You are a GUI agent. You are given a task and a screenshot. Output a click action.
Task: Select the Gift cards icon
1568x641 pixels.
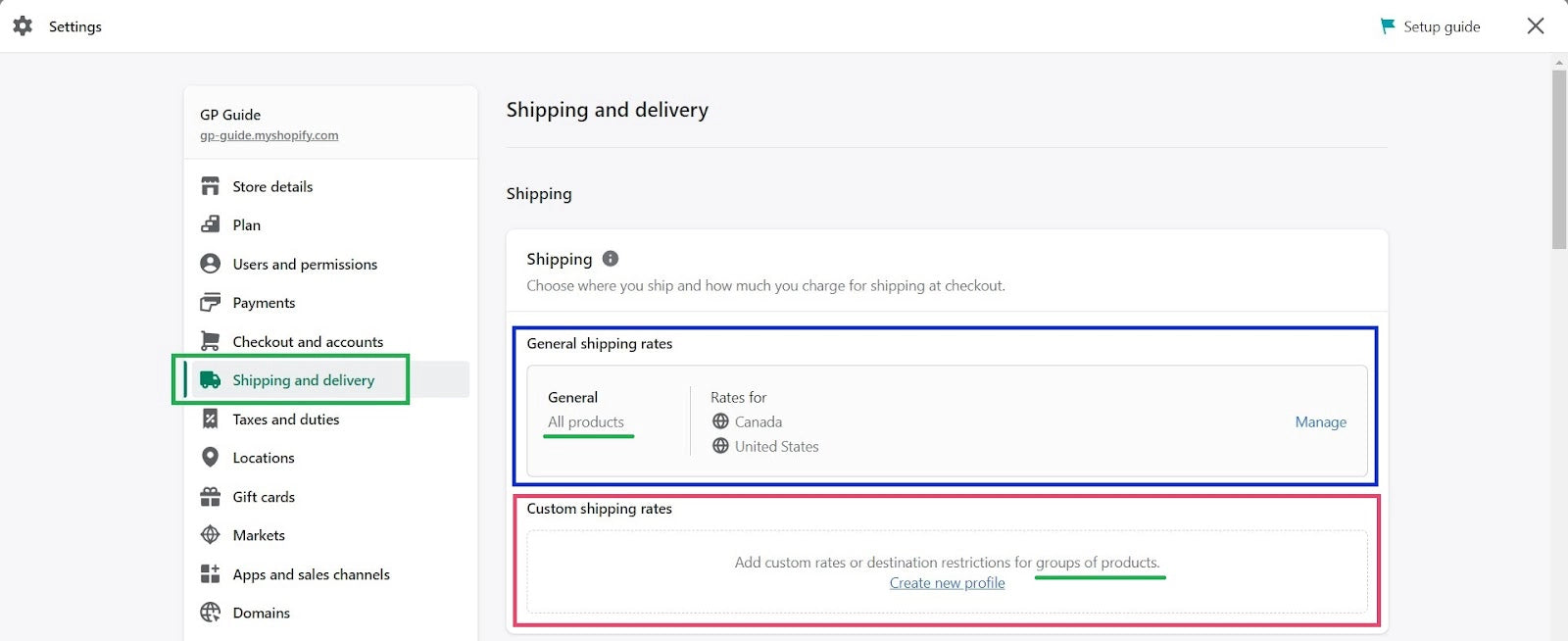click(x=210, y=496)
